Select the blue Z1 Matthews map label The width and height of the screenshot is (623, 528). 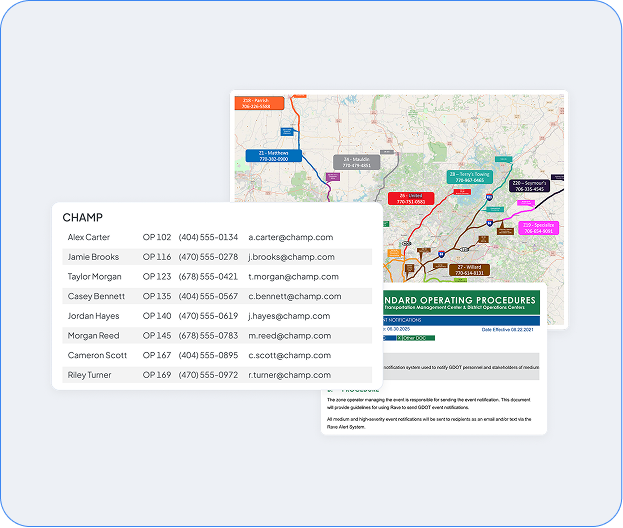point(274,156)
